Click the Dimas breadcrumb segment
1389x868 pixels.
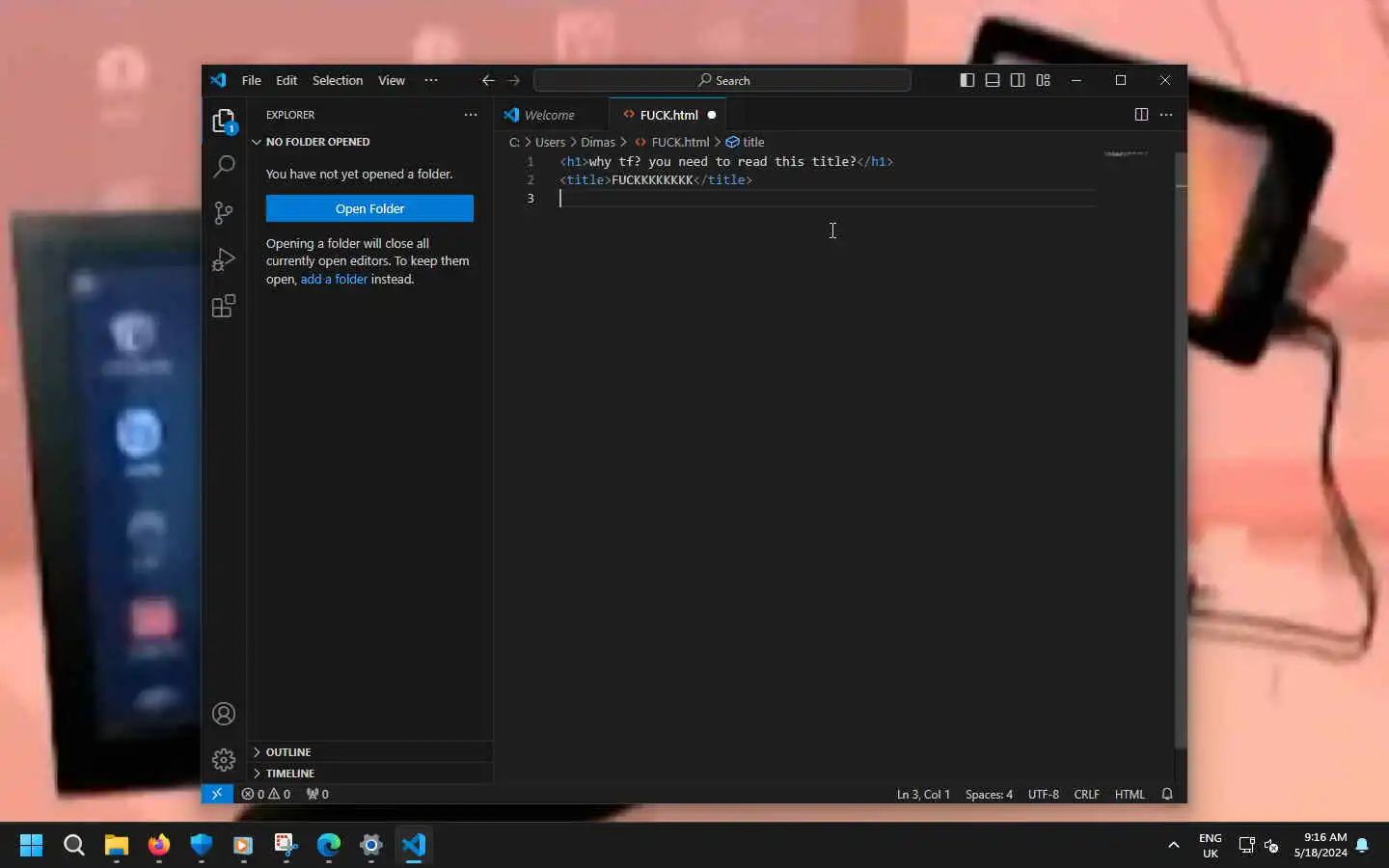tap(598, 142)
